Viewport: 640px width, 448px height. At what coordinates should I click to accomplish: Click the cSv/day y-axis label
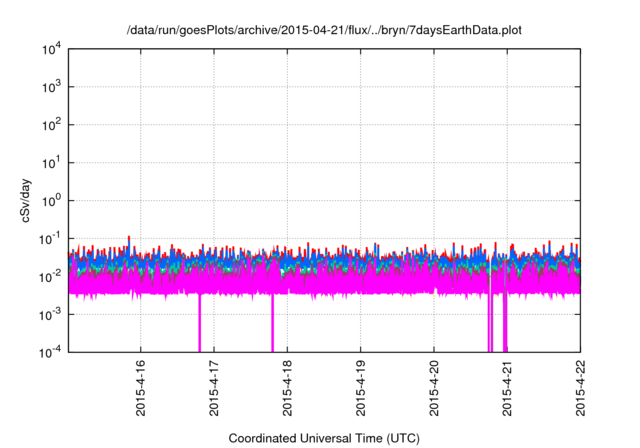[x=25, y=200]
